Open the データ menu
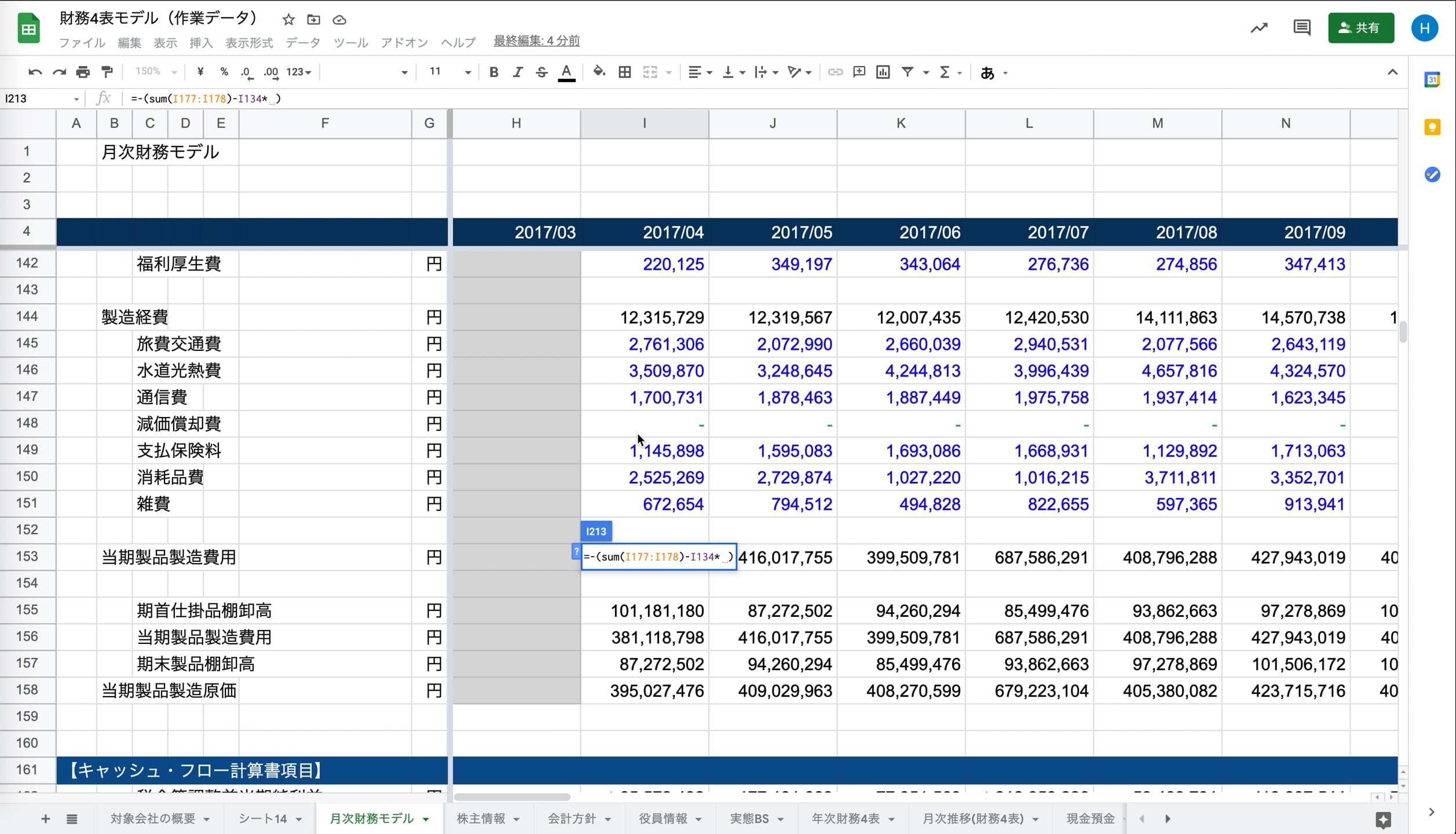Screen dimensions: 1456x834 (302, 42)
